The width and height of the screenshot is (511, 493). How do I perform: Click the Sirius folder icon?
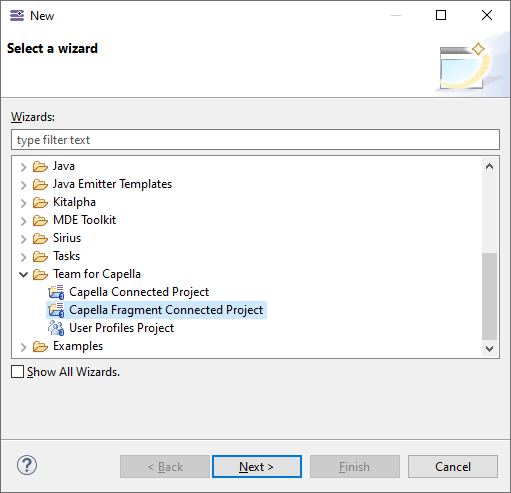click(40, 238)
